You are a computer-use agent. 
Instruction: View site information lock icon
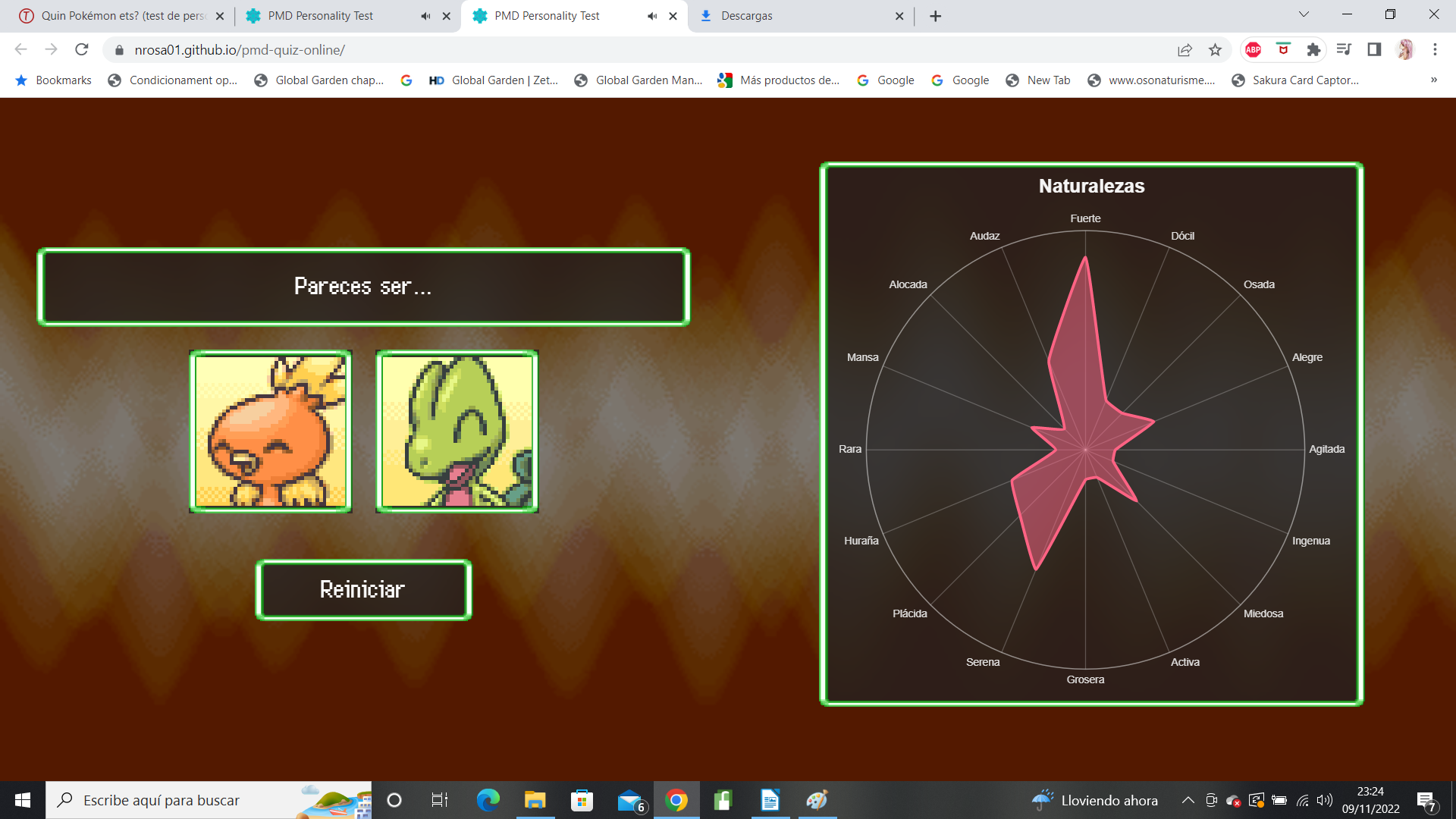coord(119,49)
